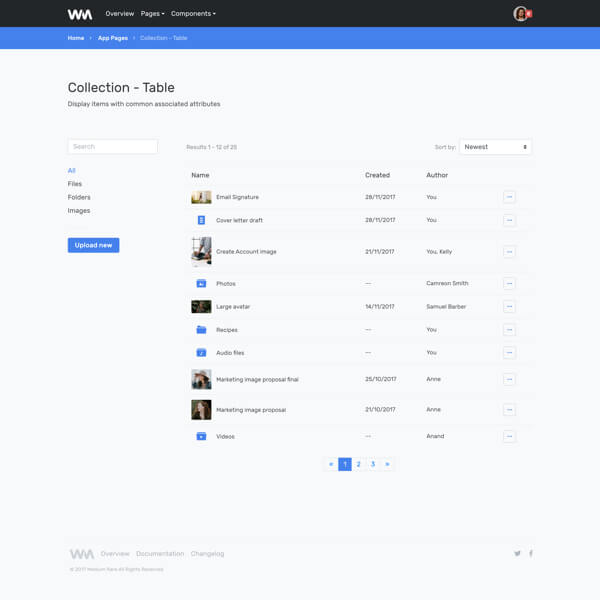
Task: Expand the Pages dropdown menu
Action: [x=152, y=14]
